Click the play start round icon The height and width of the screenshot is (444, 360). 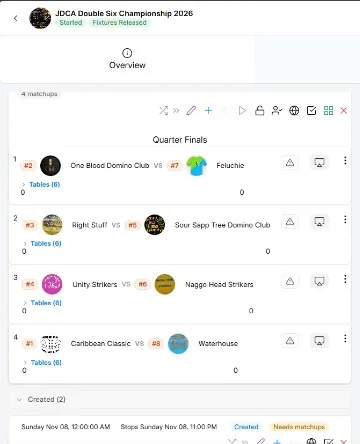(x=242, y=110)
